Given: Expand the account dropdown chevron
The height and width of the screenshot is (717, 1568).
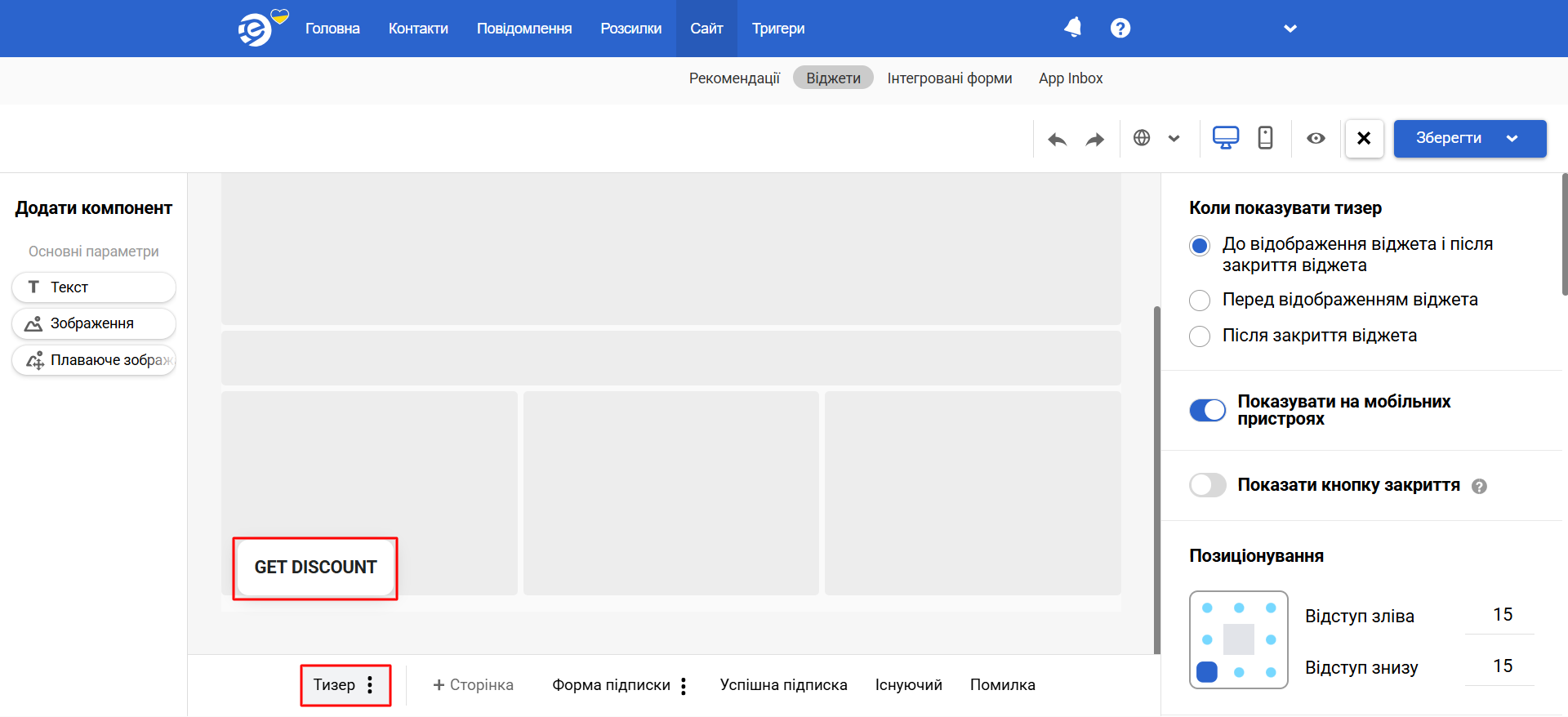Looking at the screenshot, I should point(1290,29).
